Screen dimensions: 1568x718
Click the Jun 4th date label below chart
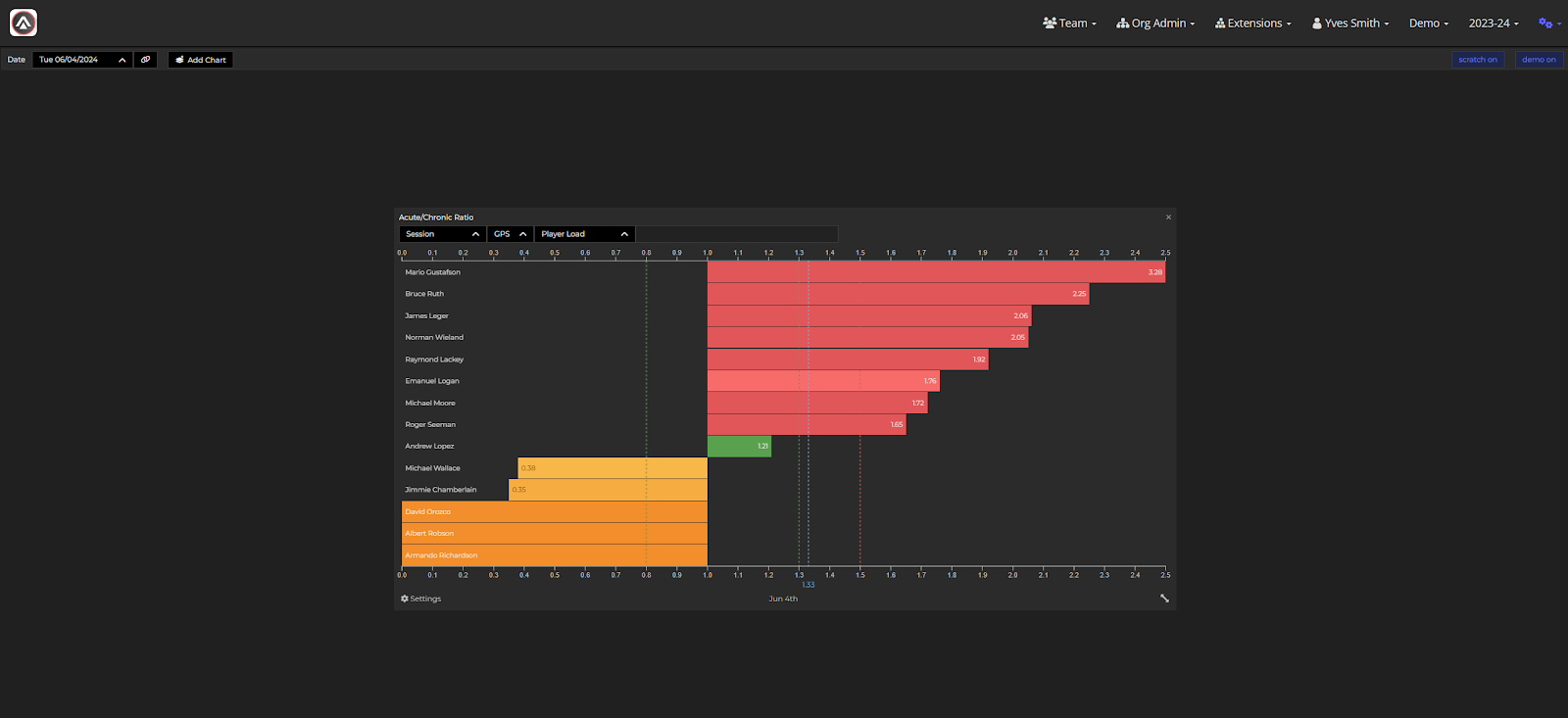pyautogui.click(x=783, y=598)
